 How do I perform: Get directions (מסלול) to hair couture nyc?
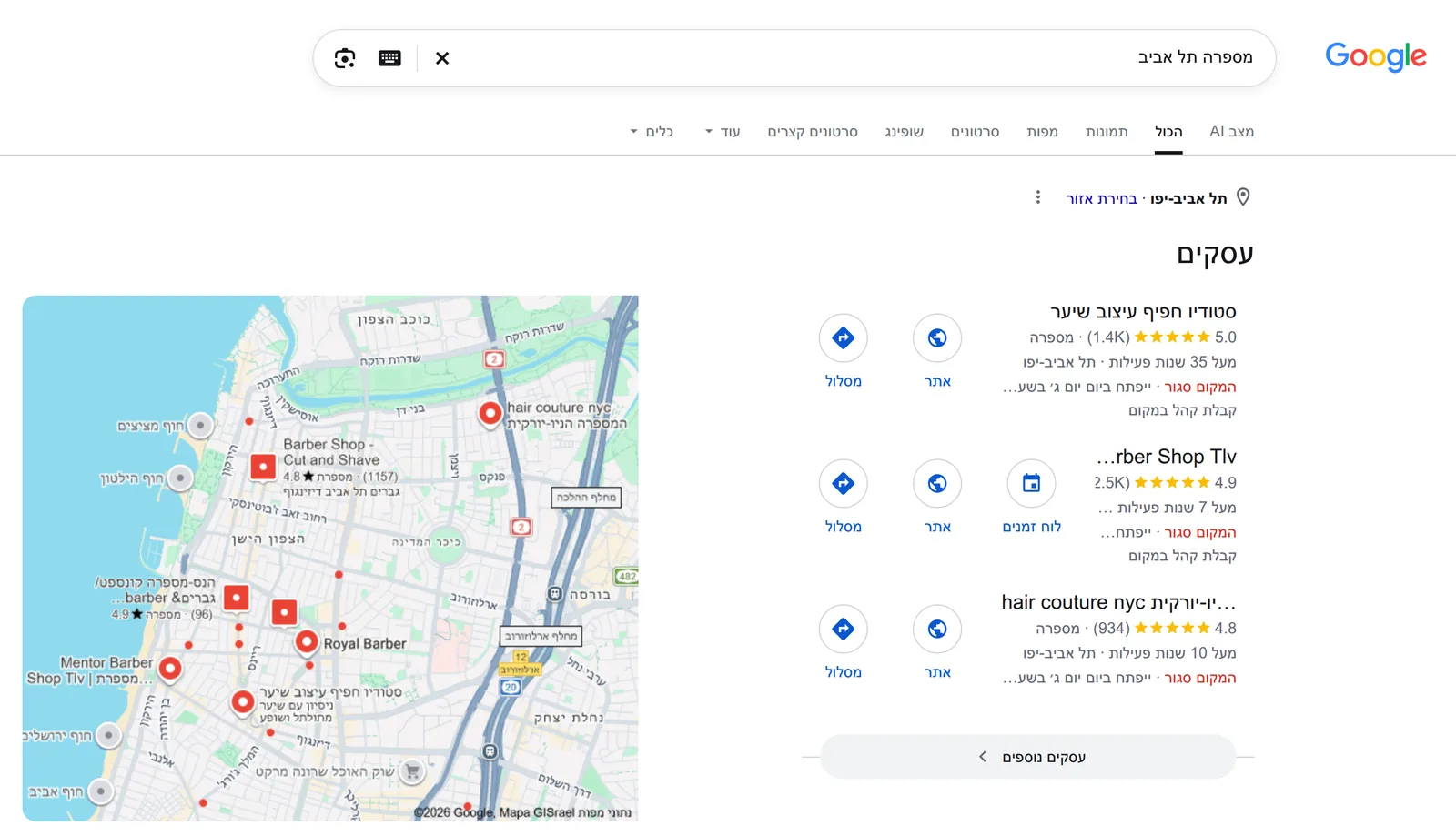click(843, 642)
